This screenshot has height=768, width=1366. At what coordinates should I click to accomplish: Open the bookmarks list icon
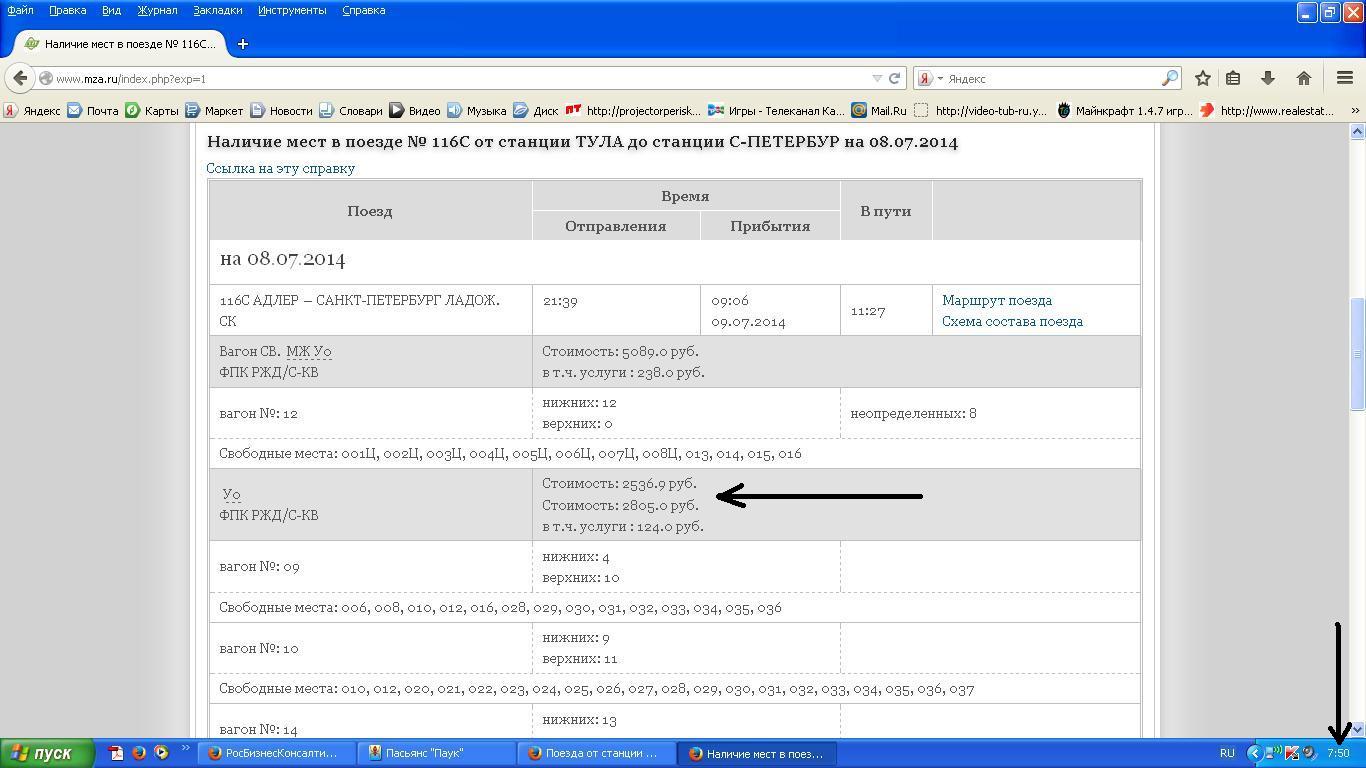point(1233,78)
